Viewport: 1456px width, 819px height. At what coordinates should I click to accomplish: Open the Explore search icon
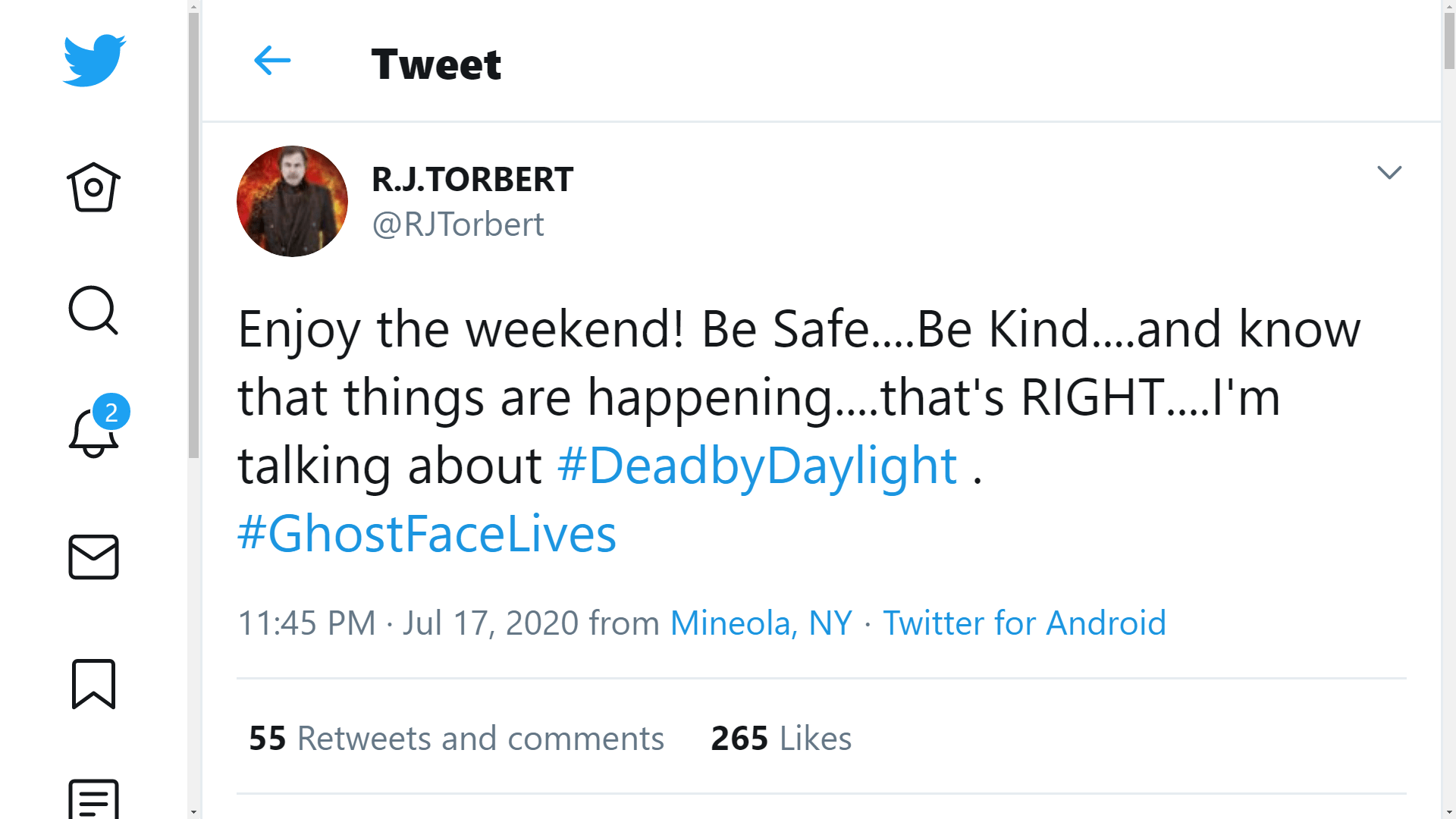93,310
